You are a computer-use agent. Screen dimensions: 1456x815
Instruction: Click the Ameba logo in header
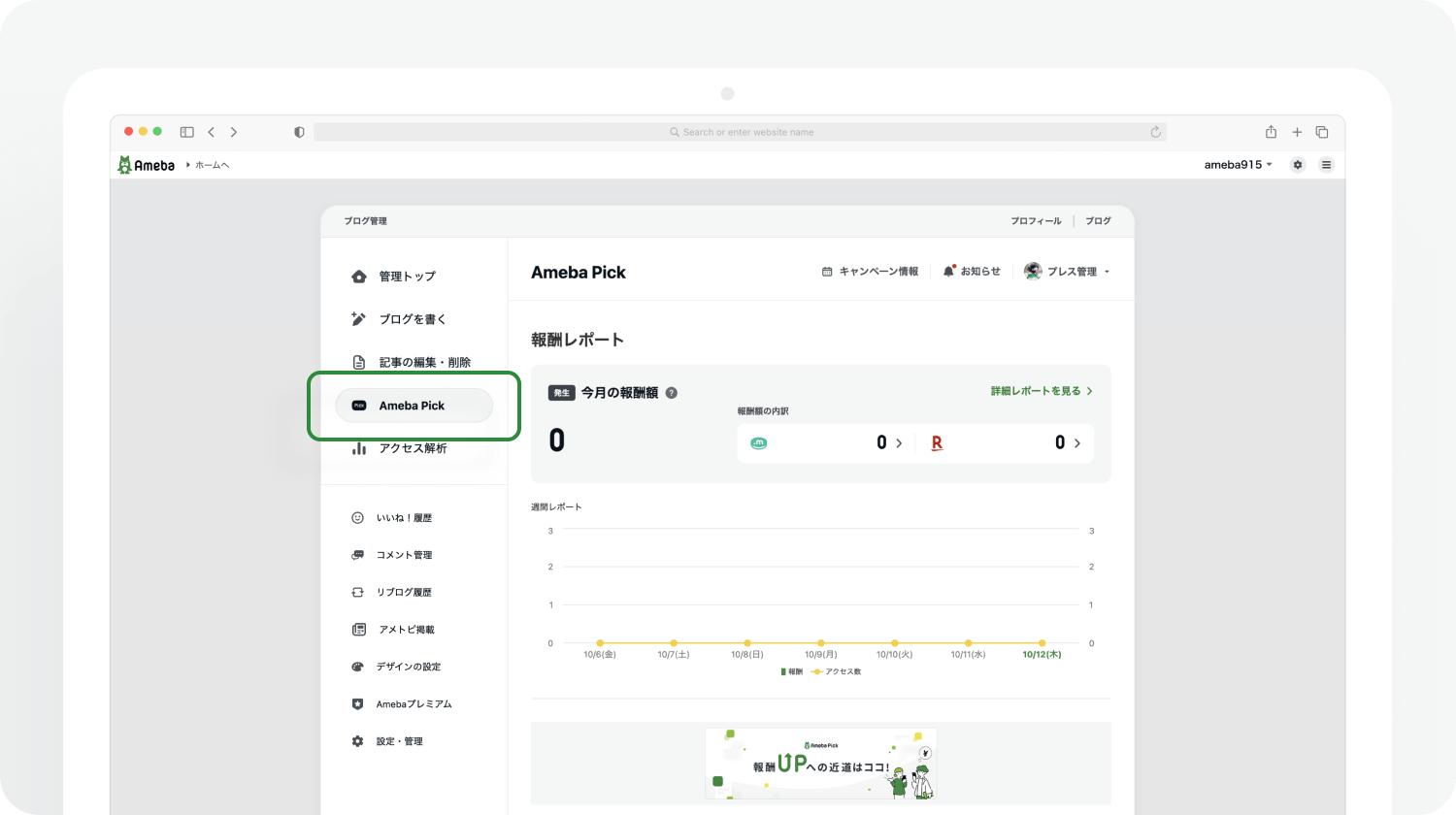(x=146, y=165)
